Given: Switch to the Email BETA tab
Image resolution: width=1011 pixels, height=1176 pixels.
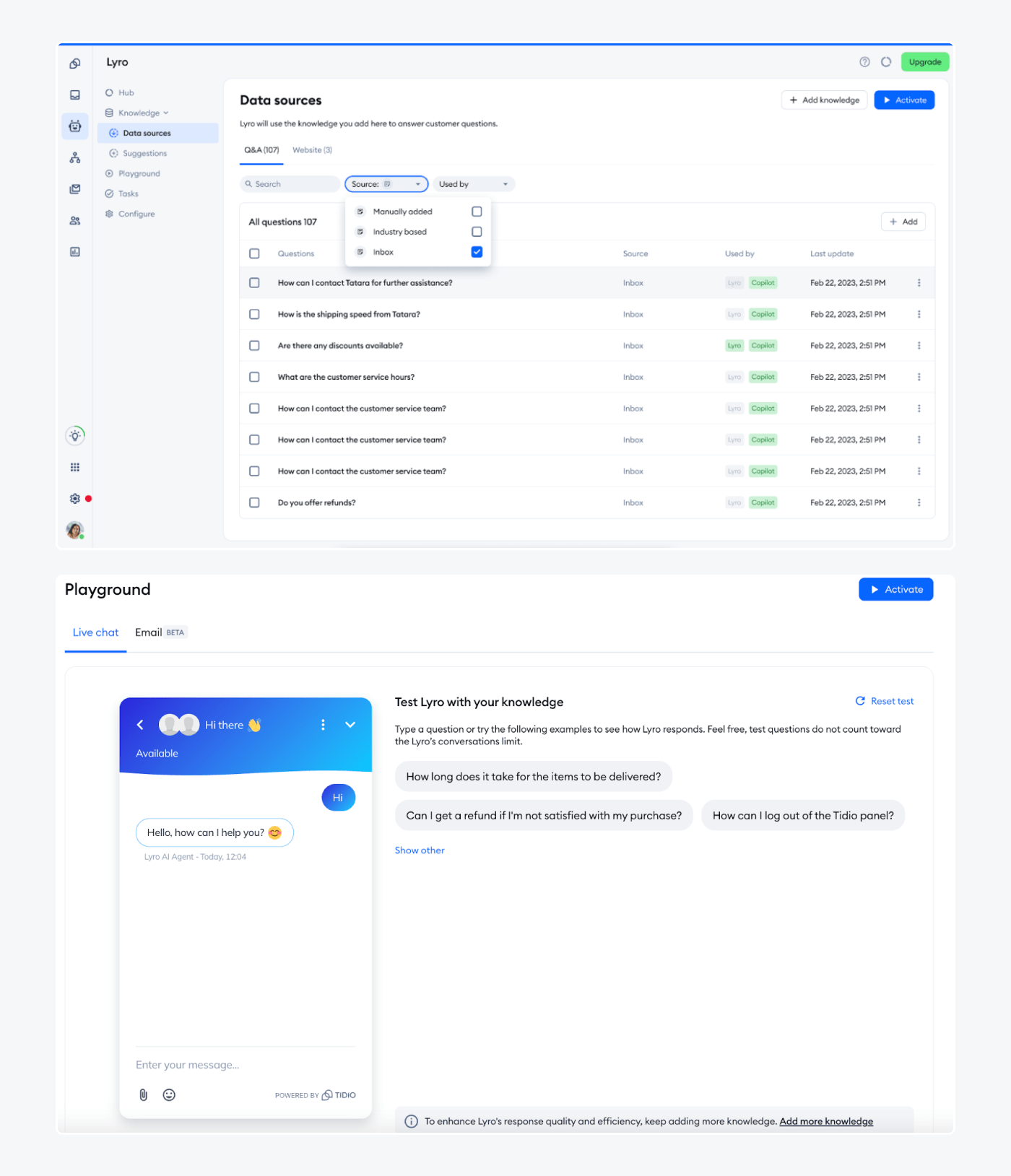Looking at the screenshot, I should pos(161,632).
